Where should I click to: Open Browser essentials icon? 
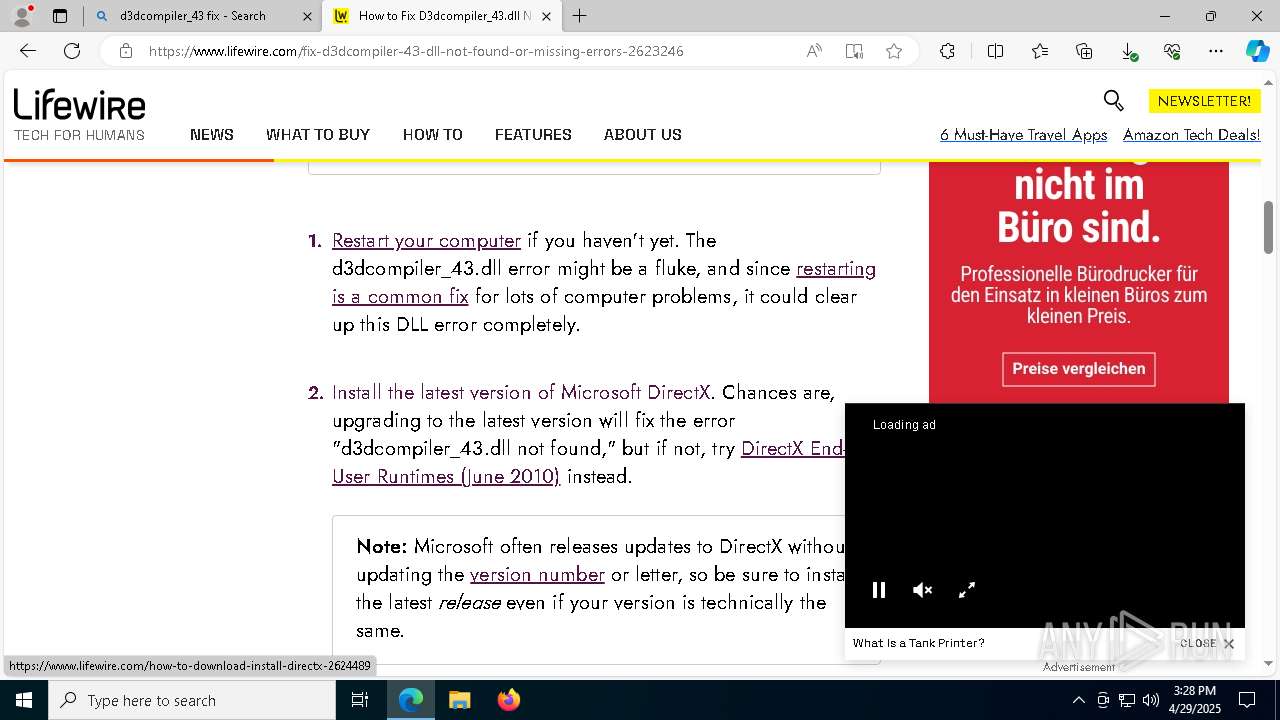click(1172, 51)
